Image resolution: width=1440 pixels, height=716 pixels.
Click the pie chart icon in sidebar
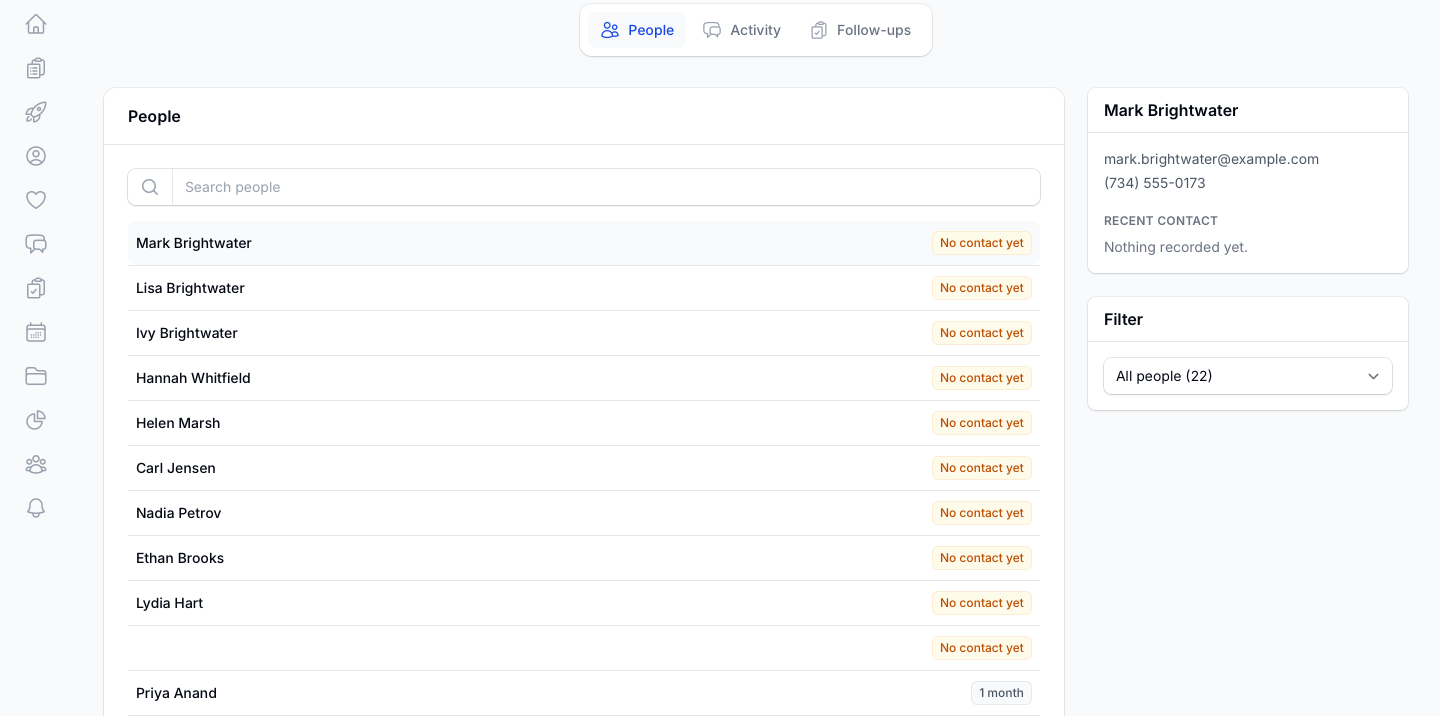pos(36,420)
